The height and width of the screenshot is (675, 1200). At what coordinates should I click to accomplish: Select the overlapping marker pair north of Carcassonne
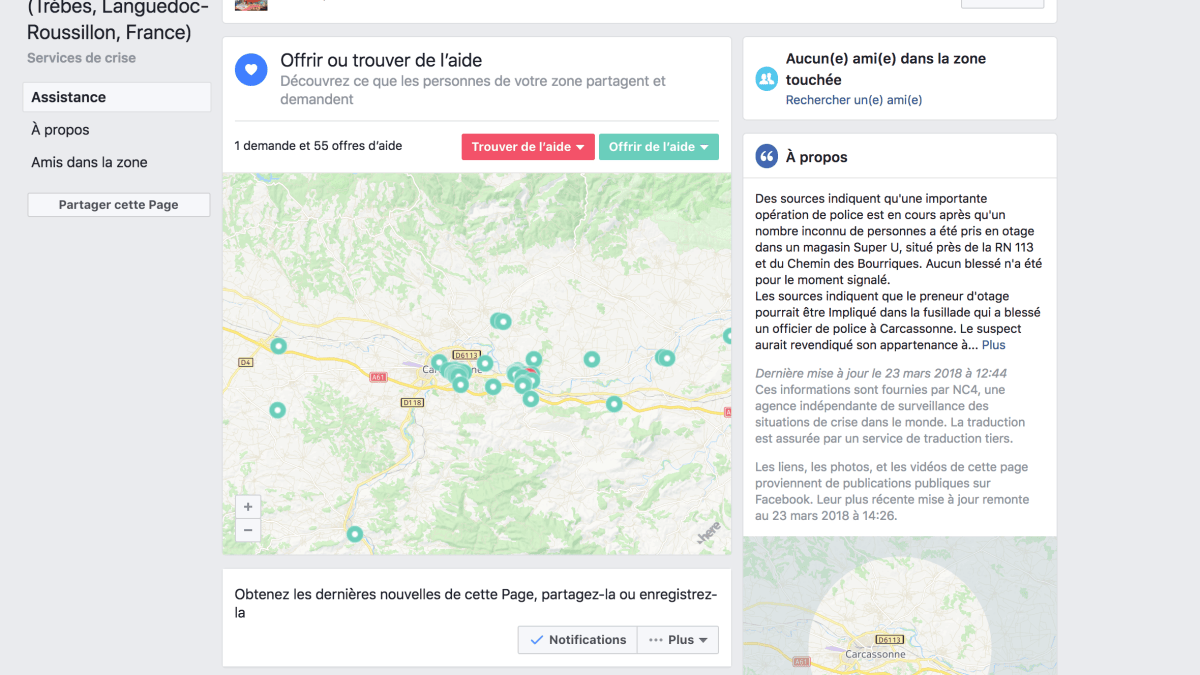pos(500,321)
